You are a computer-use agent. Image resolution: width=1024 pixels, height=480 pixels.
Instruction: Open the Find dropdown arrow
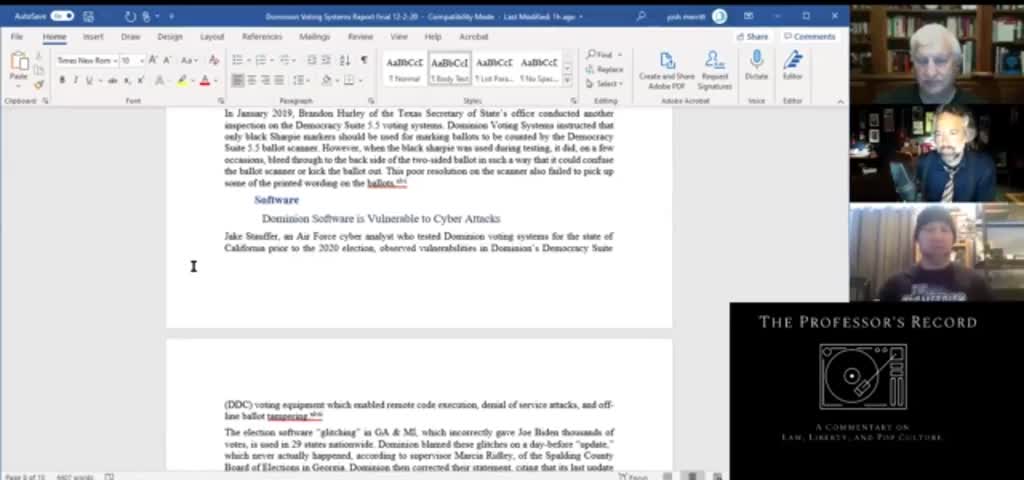(620, 55)
